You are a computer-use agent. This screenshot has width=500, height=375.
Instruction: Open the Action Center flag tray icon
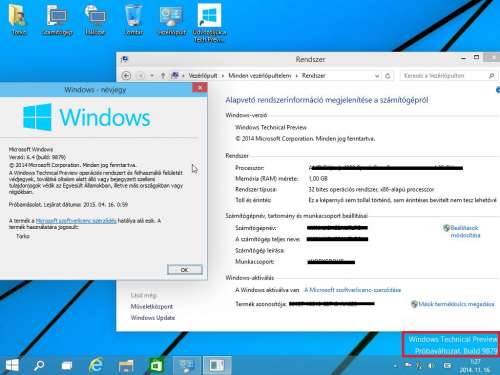pos(408,365)
